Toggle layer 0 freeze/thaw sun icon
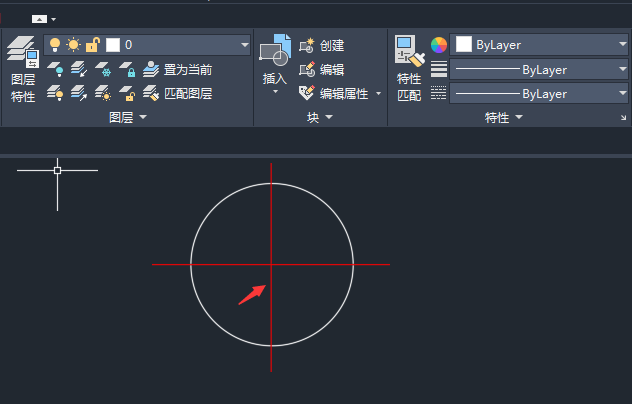This screenshot has height=404, width=632. coord(73,45)
